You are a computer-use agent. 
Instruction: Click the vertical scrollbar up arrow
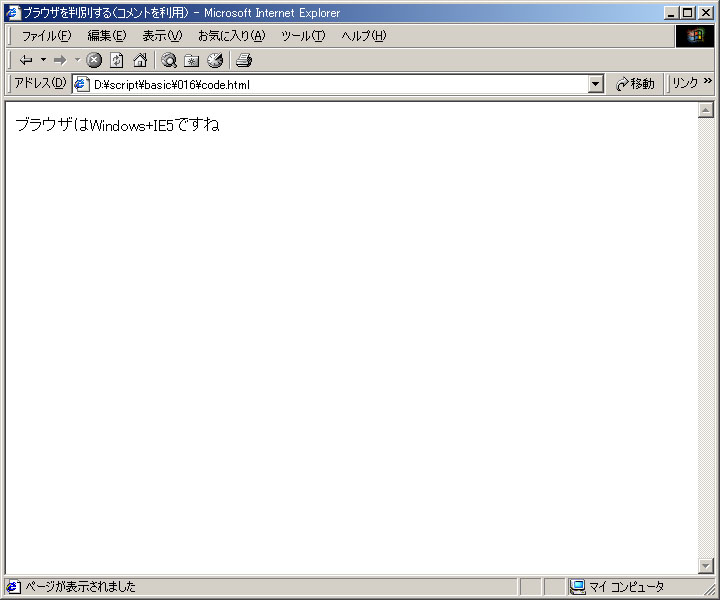705,110
